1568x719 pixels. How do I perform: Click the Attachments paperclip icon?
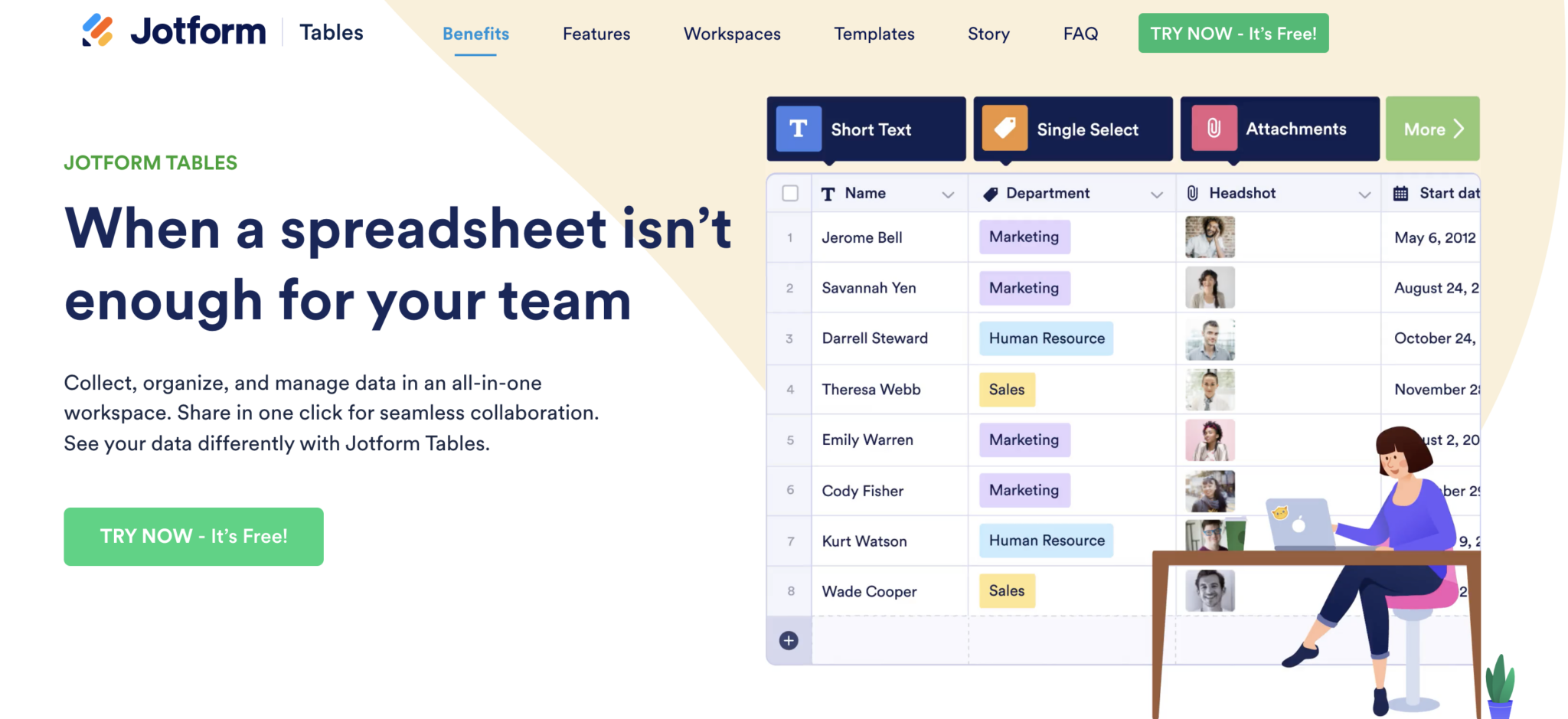point(1214,129)
